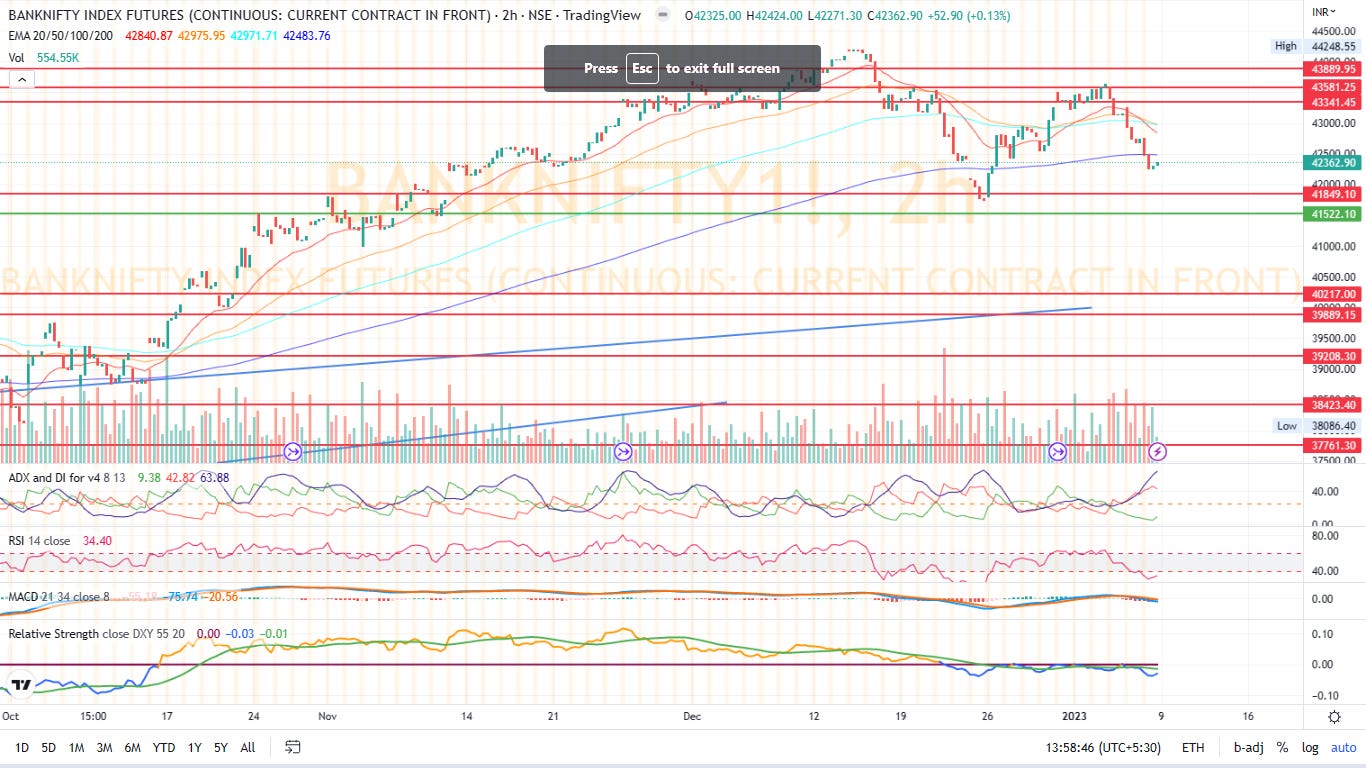Click market status pill beside TradingView title

click(x=664, y=16)
